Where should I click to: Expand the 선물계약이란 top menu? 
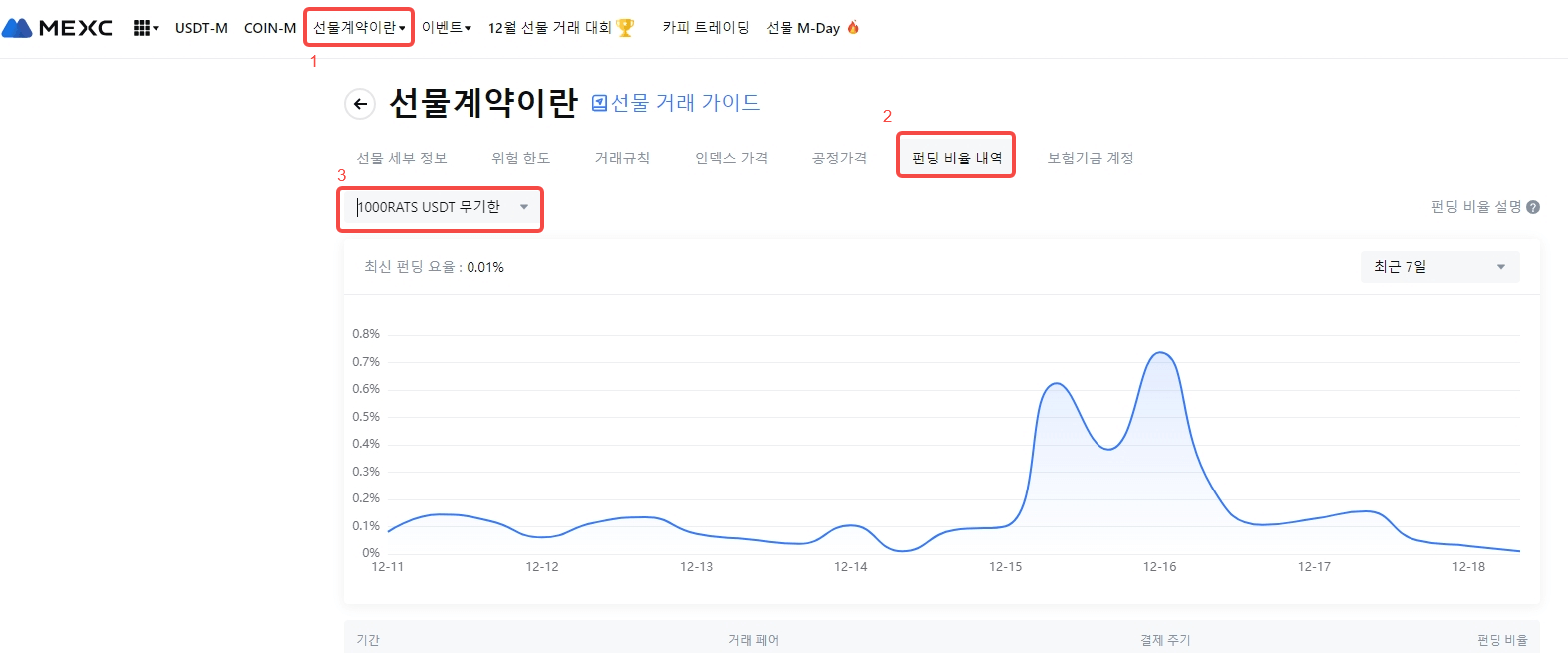[359, 28]
